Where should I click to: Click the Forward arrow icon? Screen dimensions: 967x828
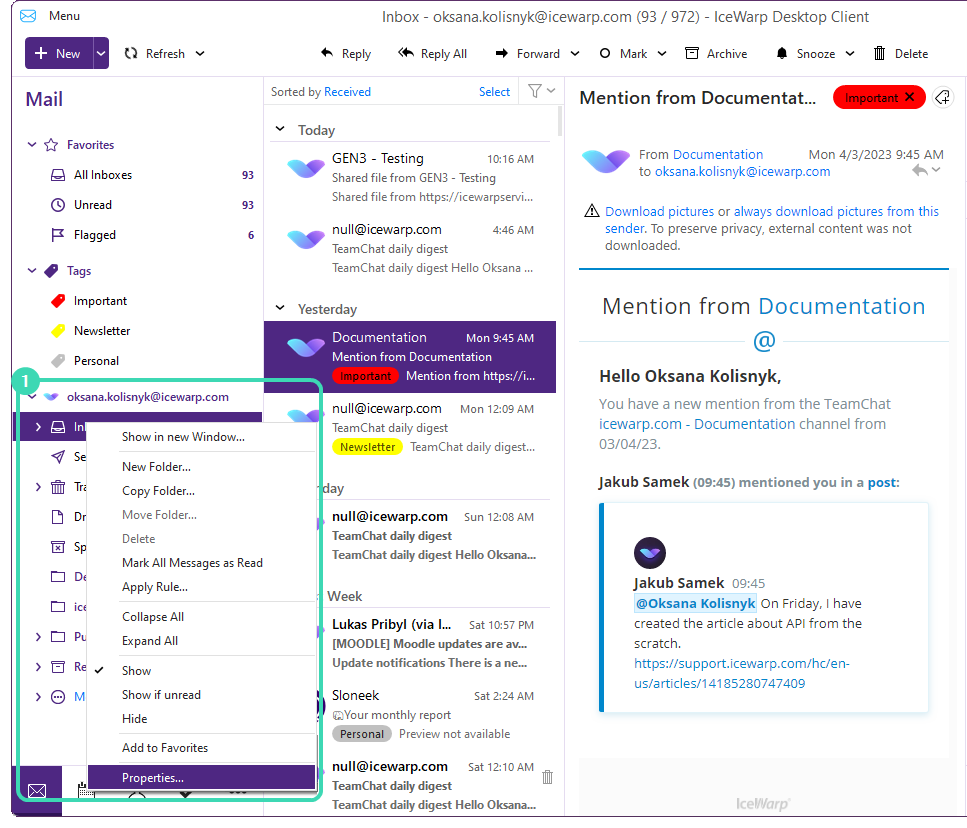click(x=500, y=54)
